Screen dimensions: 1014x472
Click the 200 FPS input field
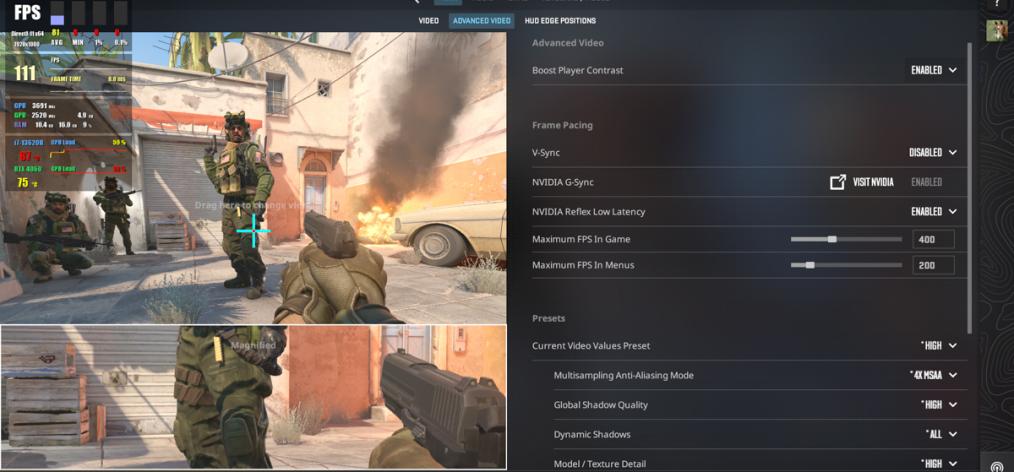click(x=933, y=265)
